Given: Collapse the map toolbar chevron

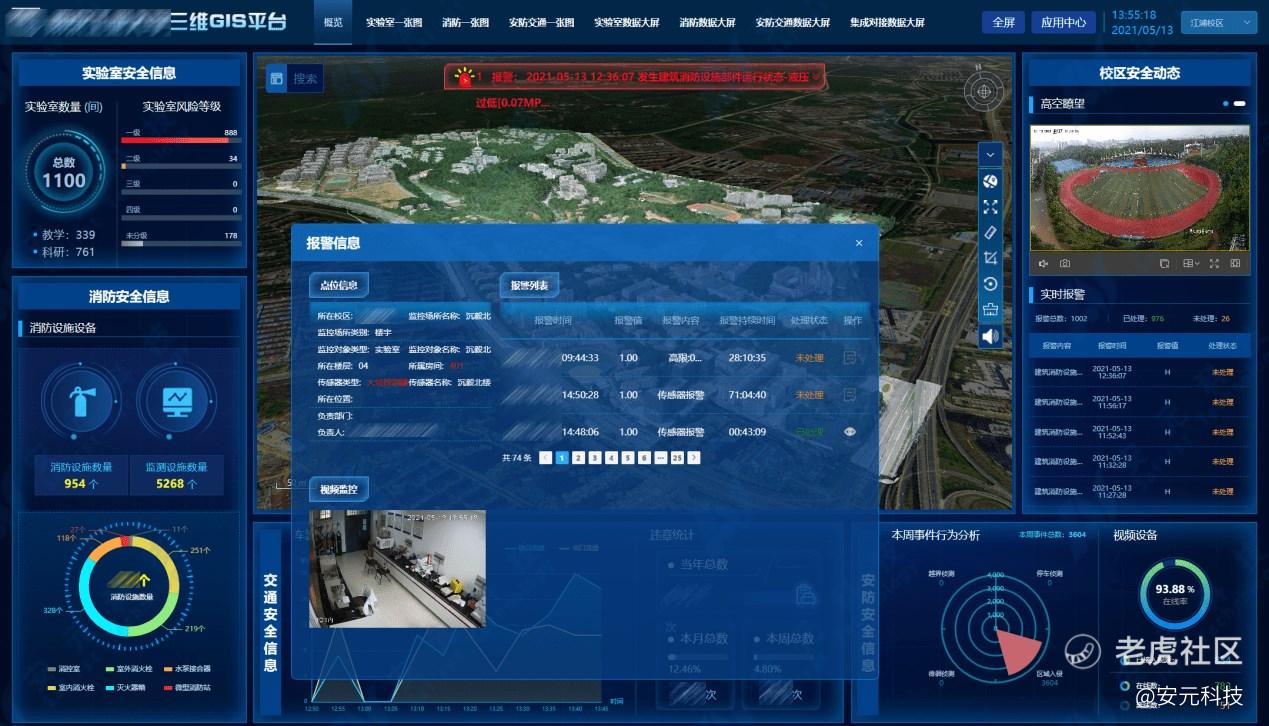Looking at the screenshot, I should point(990,155).
